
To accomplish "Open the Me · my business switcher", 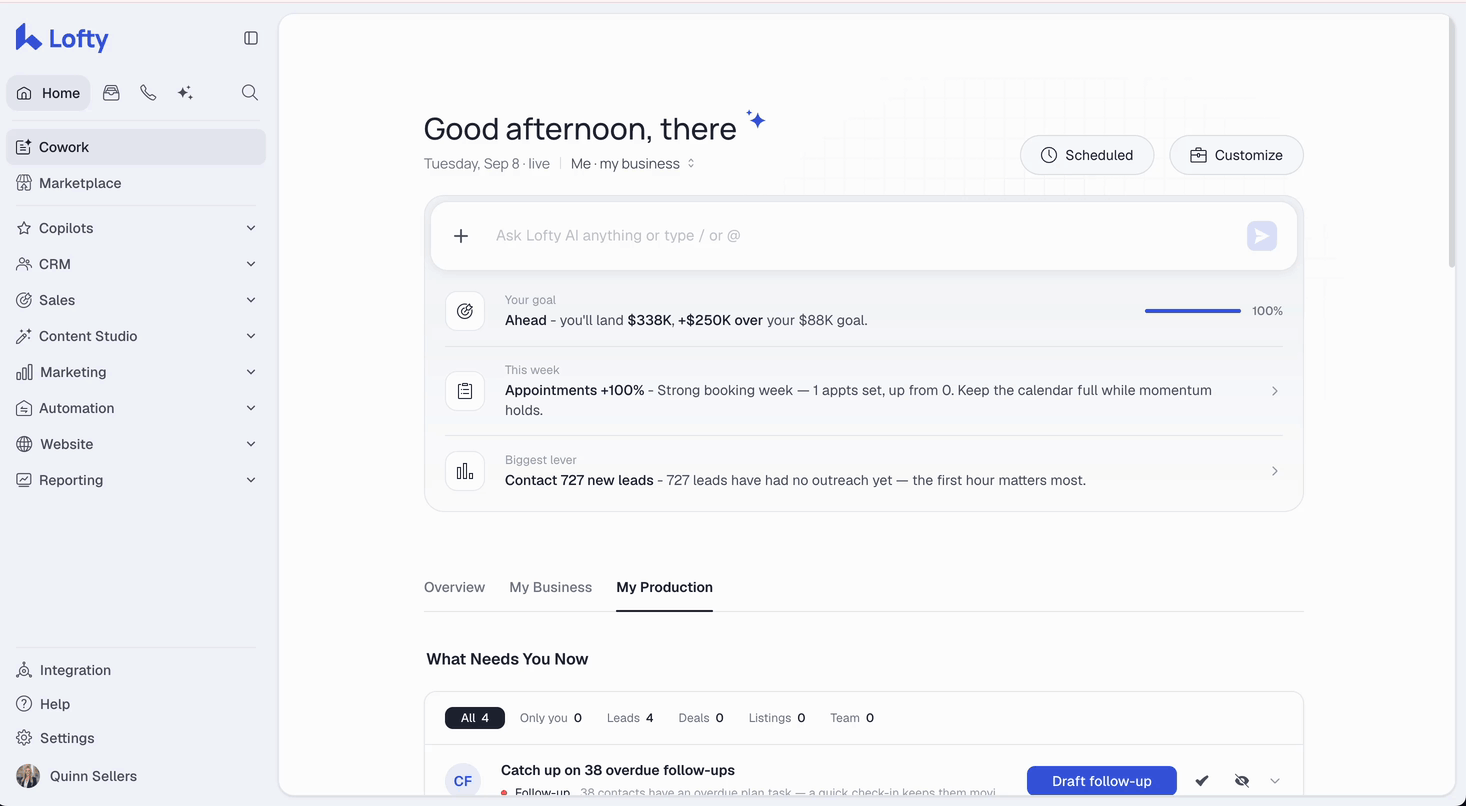I will (633, 164).
